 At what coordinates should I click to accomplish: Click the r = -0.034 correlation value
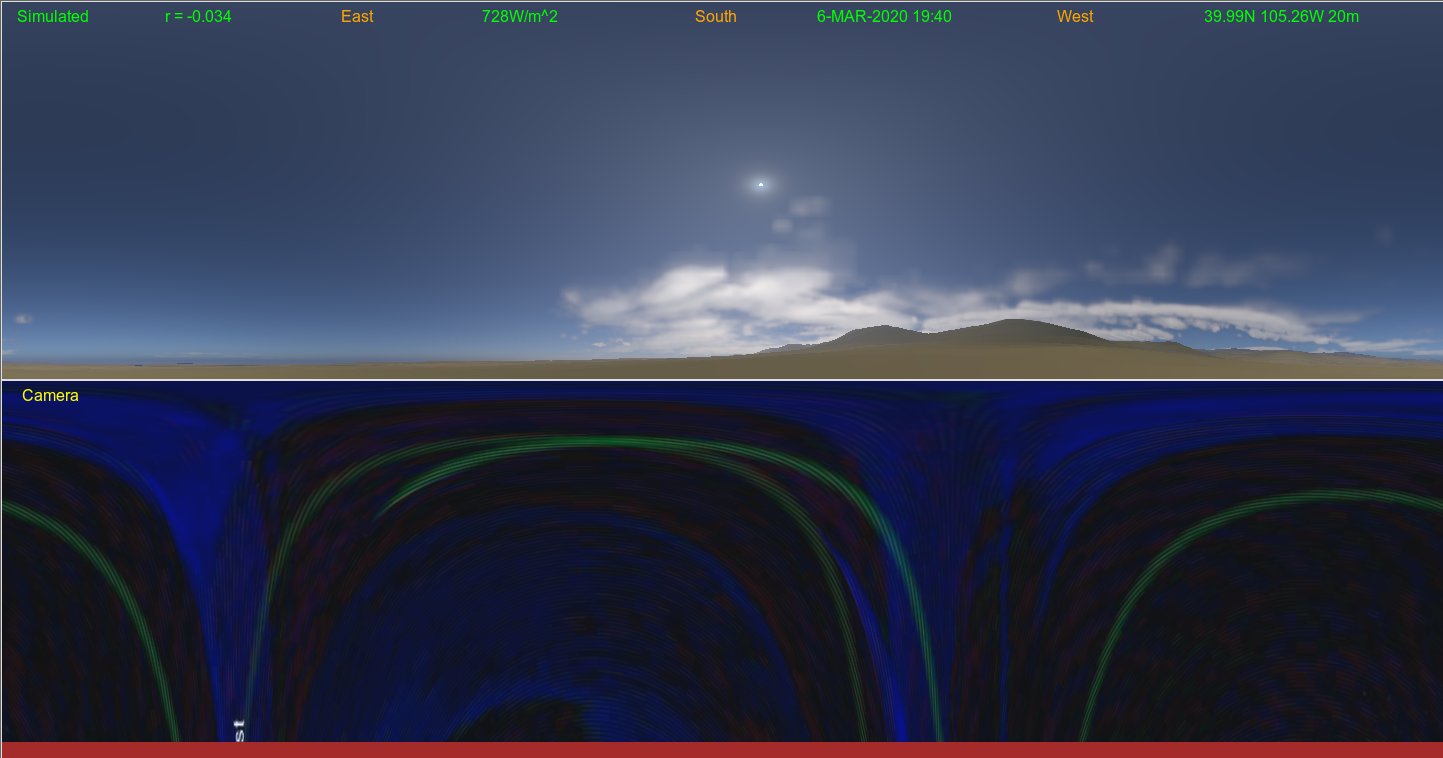pos(198,17)
